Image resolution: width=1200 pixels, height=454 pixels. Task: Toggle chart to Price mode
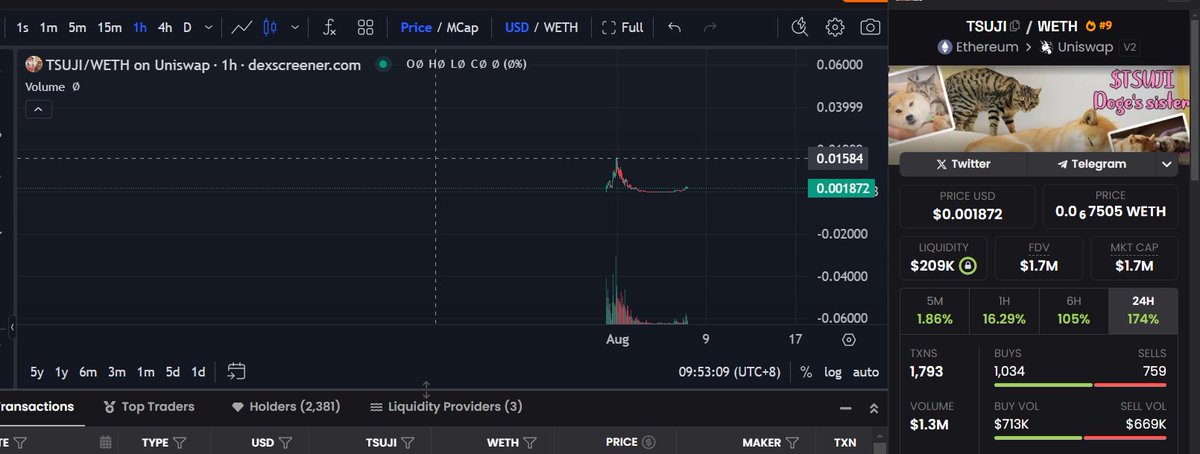[416, 27]
